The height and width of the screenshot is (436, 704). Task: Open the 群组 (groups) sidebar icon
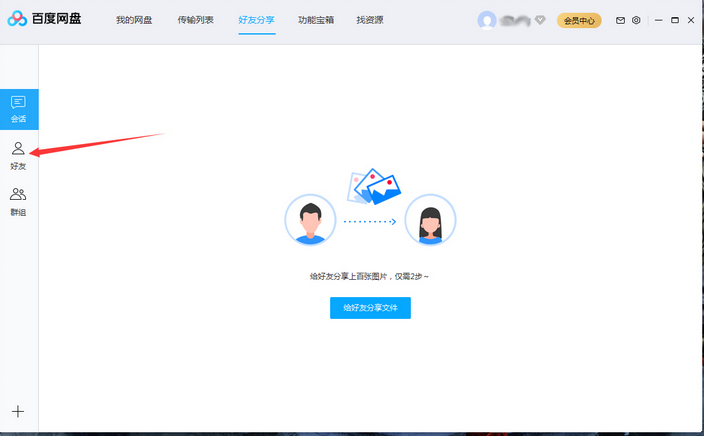coord(18,200)
